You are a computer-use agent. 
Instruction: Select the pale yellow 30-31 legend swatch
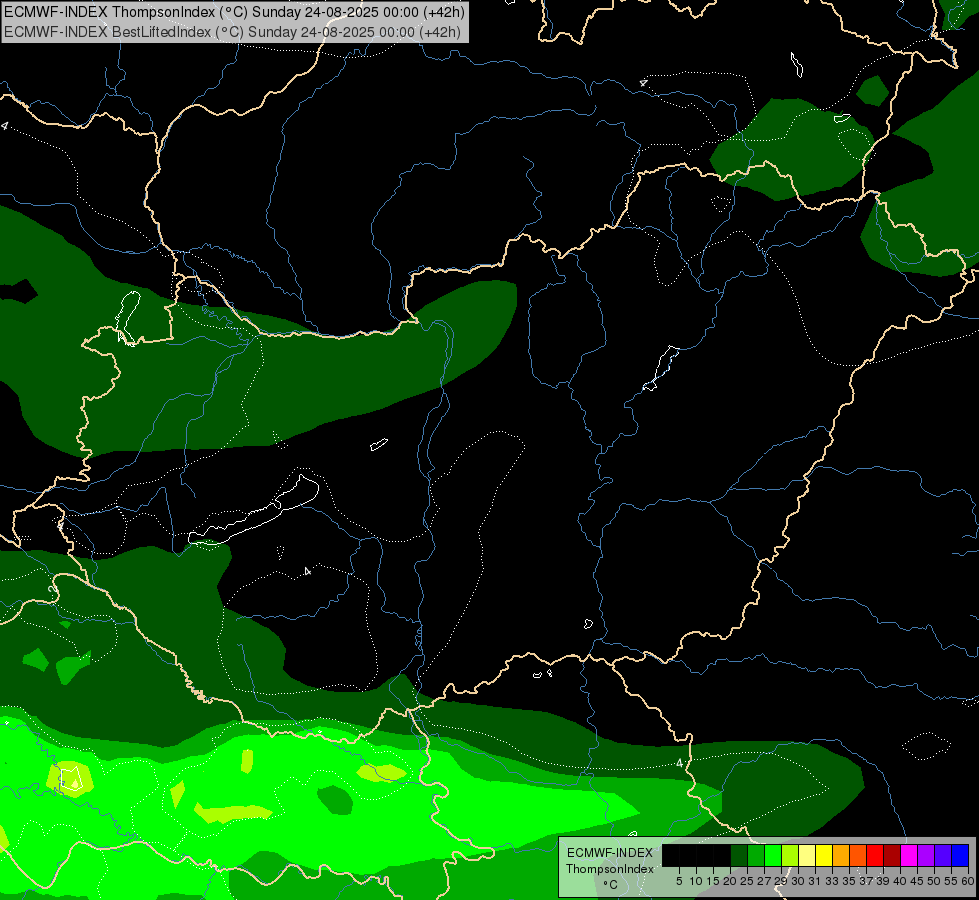click(807, 855)
